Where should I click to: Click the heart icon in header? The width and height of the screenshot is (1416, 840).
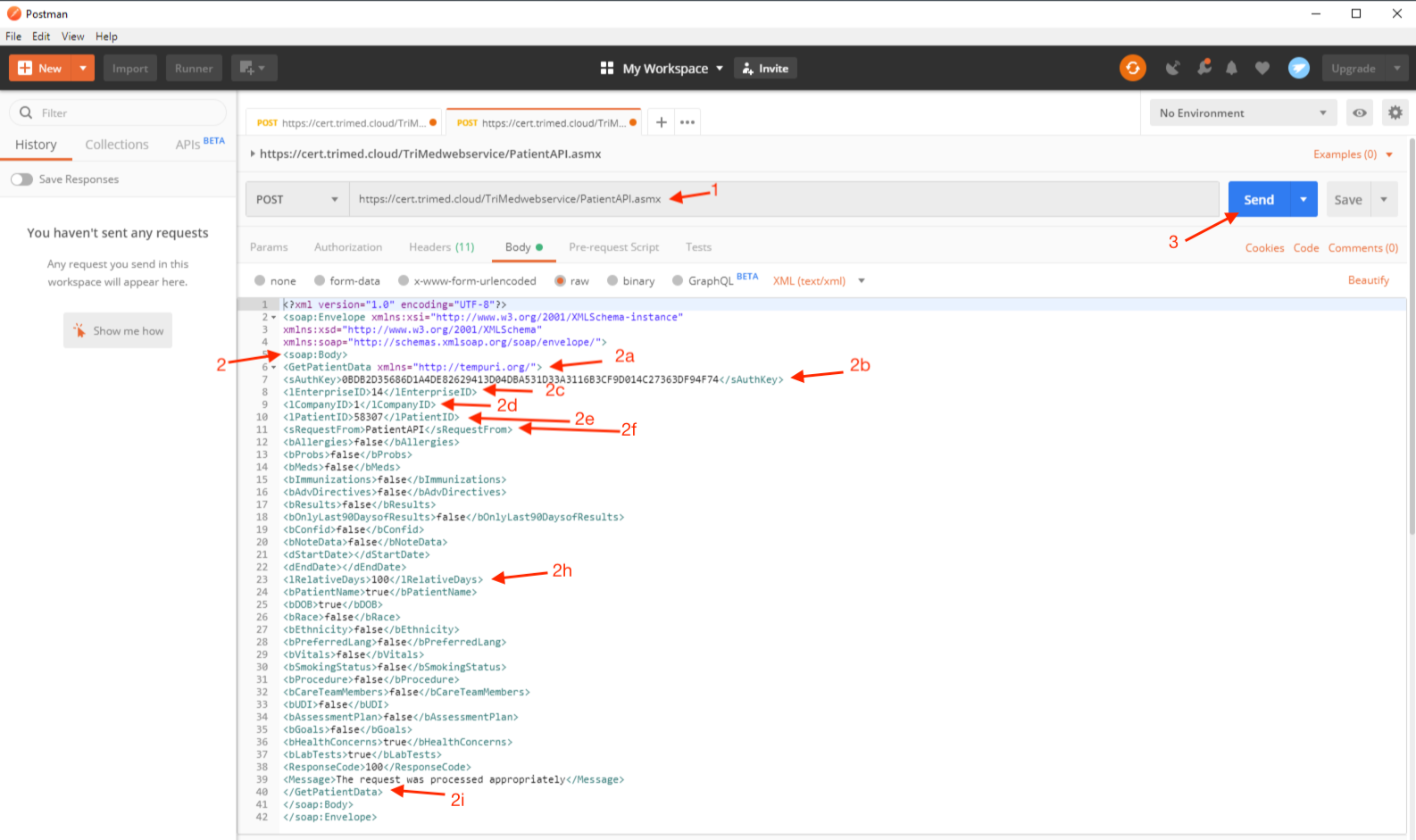(x=1262, y=68)
